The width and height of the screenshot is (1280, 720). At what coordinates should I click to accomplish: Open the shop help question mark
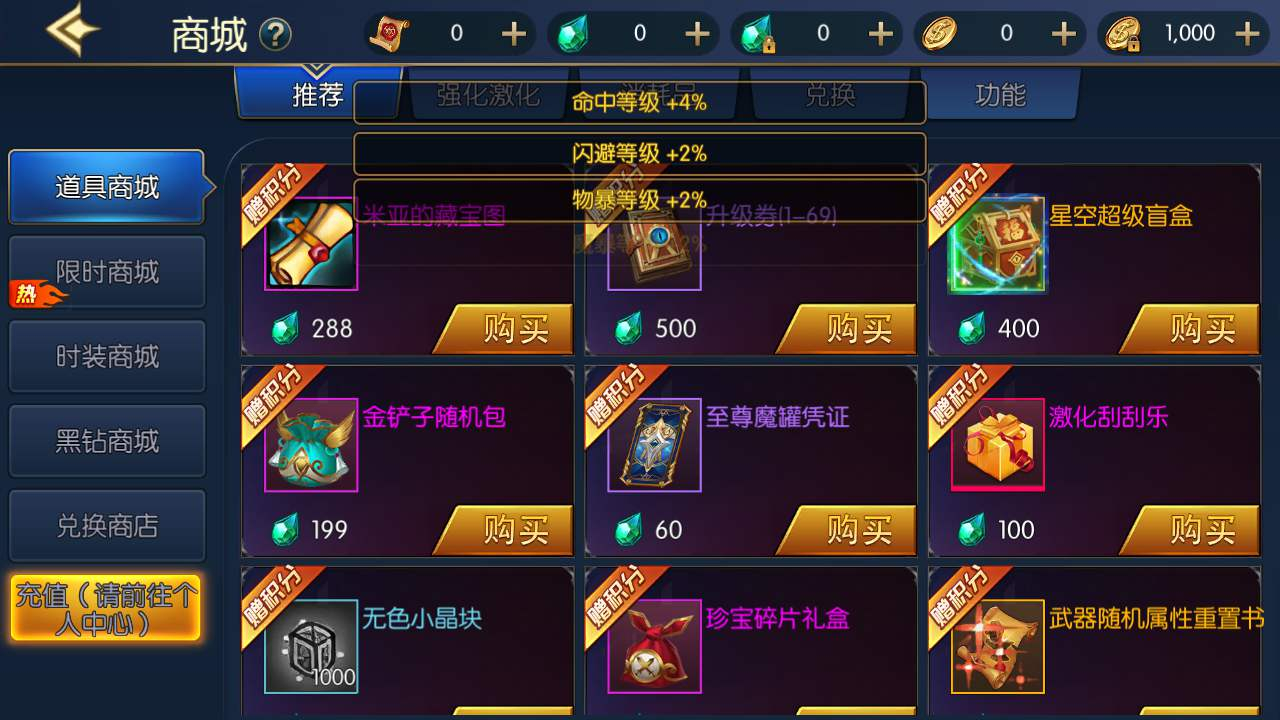coord(276,36)
